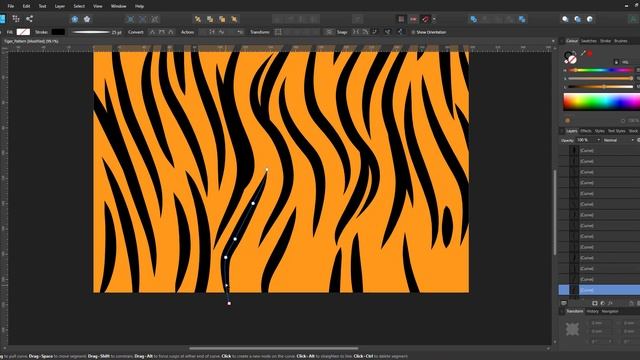This screenshot has width=640, height=360.
Task: Open the black Stroke colour swatch
Action: [58, 32]
